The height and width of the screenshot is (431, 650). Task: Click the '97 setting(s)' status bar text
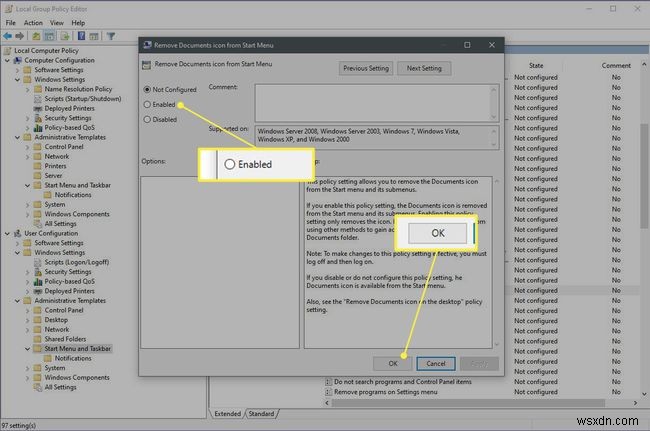coord(19,426)
